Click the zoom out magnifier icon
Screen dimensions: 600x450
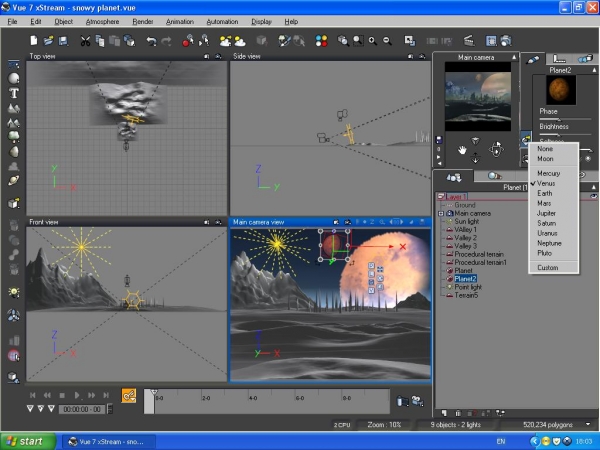point(387,41)
